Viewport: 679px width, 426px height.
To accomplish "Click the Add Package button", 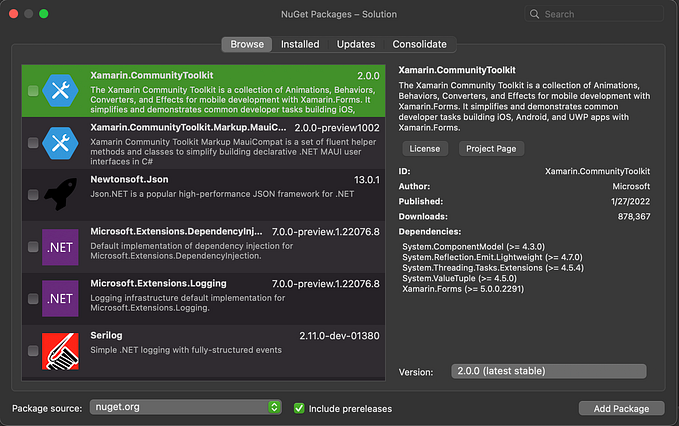I will point(621,409).
